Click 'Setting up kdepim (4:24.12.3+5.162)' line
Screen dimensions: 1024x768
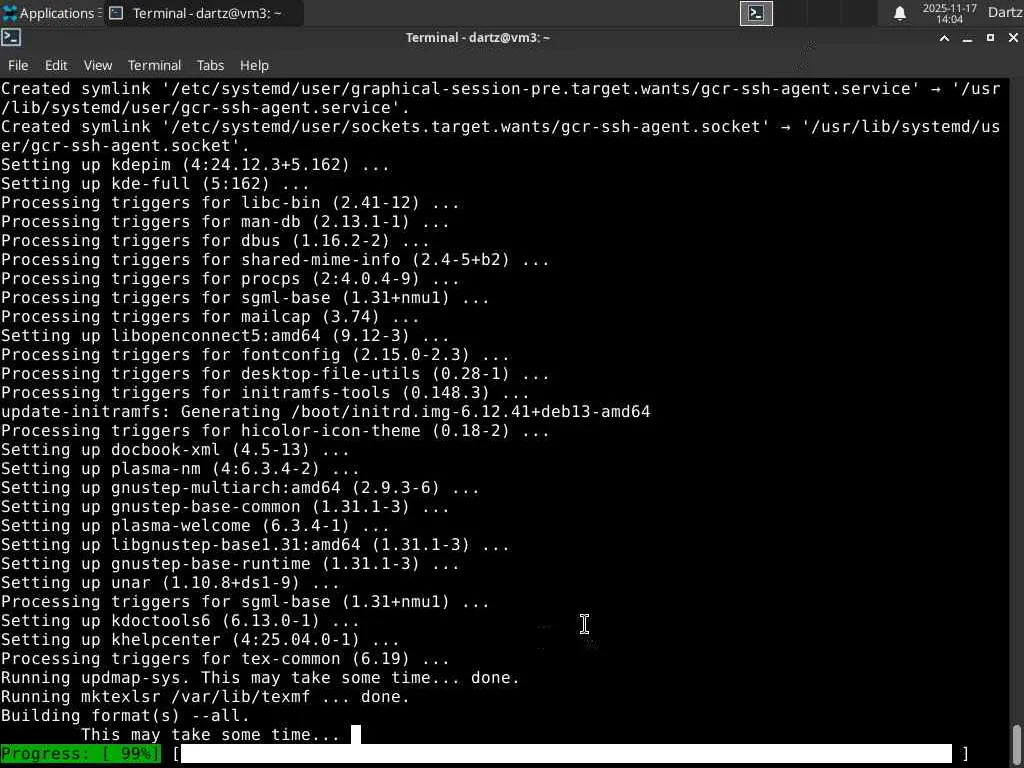coord(195,165)
